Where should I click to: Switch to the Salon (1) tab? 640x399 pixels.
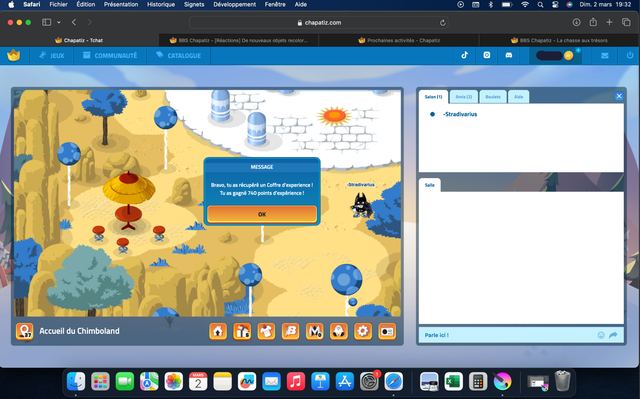tap(433, 97)
